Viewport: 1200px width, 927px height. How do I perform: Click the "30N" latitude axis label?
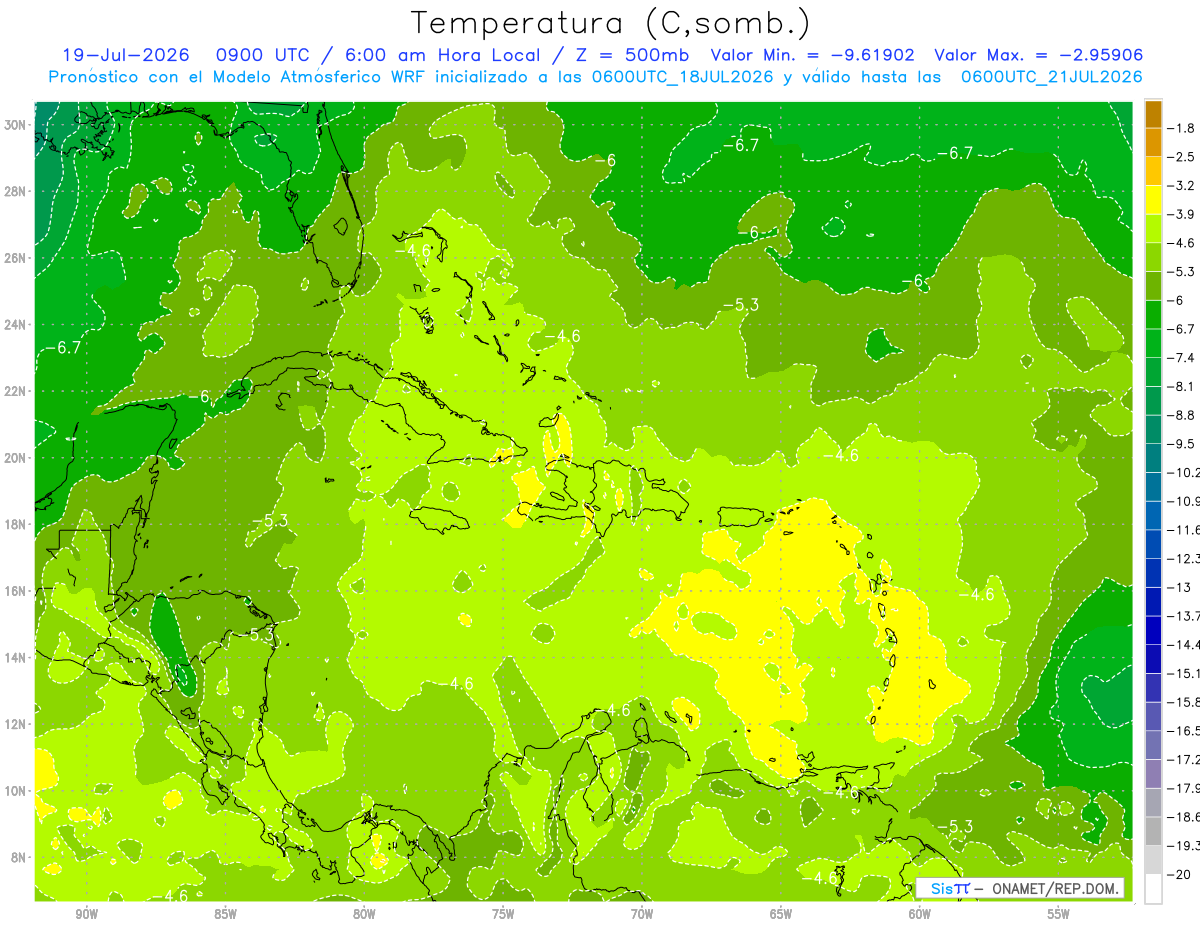click(x=15, y=125)
